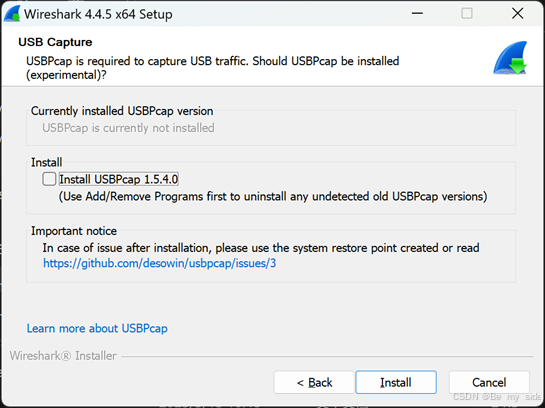Image resolution: width=545 pixels, height=408 pixels.
Task: Click the "Important notice" group label
Action: pyautogui.click(x=74, y=231)
